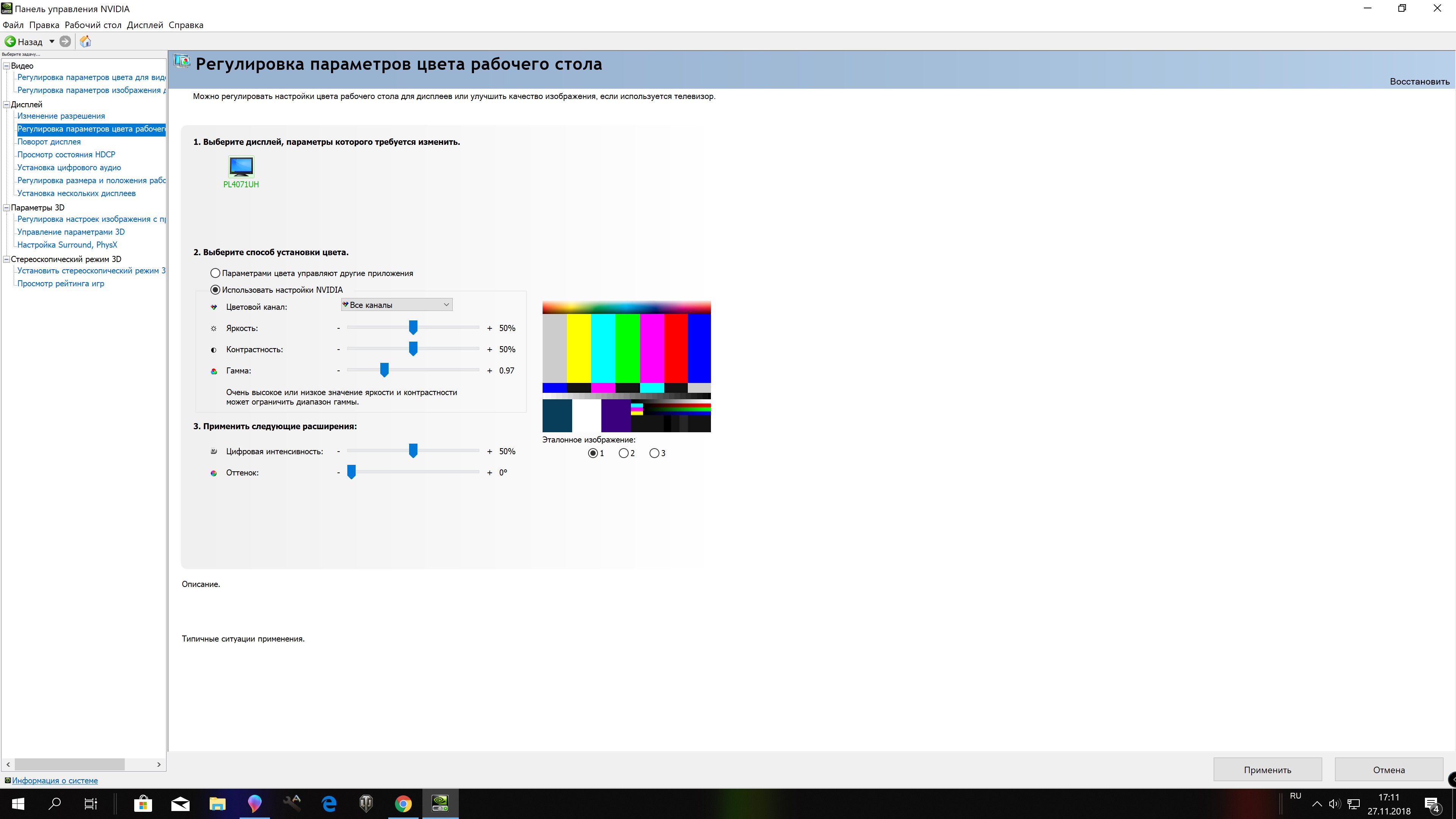Open Google Chrome from the taskbar
Screen dimensions: 1456x819
tap(403, 803)
